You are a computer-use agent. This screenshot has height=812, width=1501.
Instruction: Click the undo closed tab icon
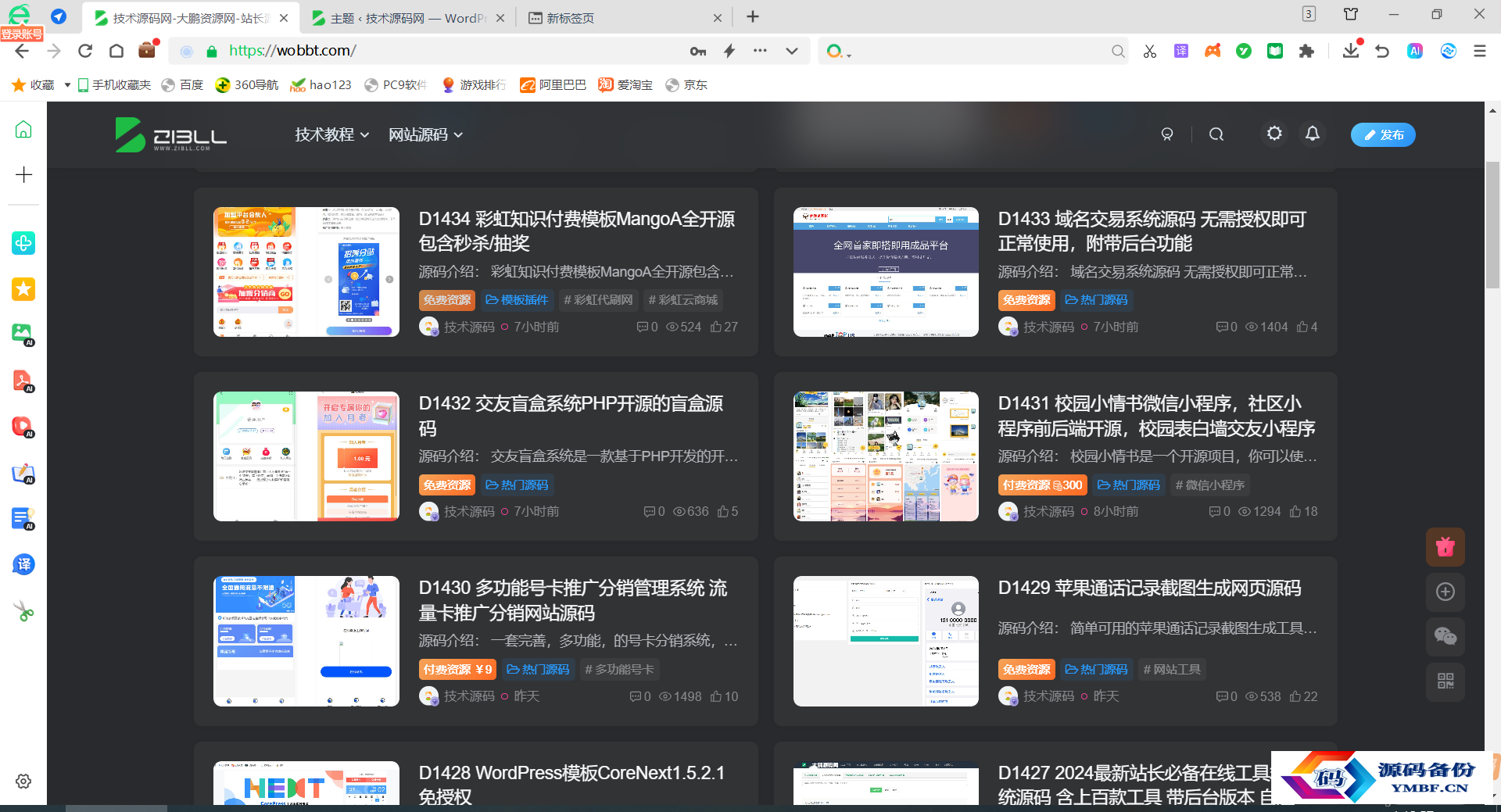1382,51
